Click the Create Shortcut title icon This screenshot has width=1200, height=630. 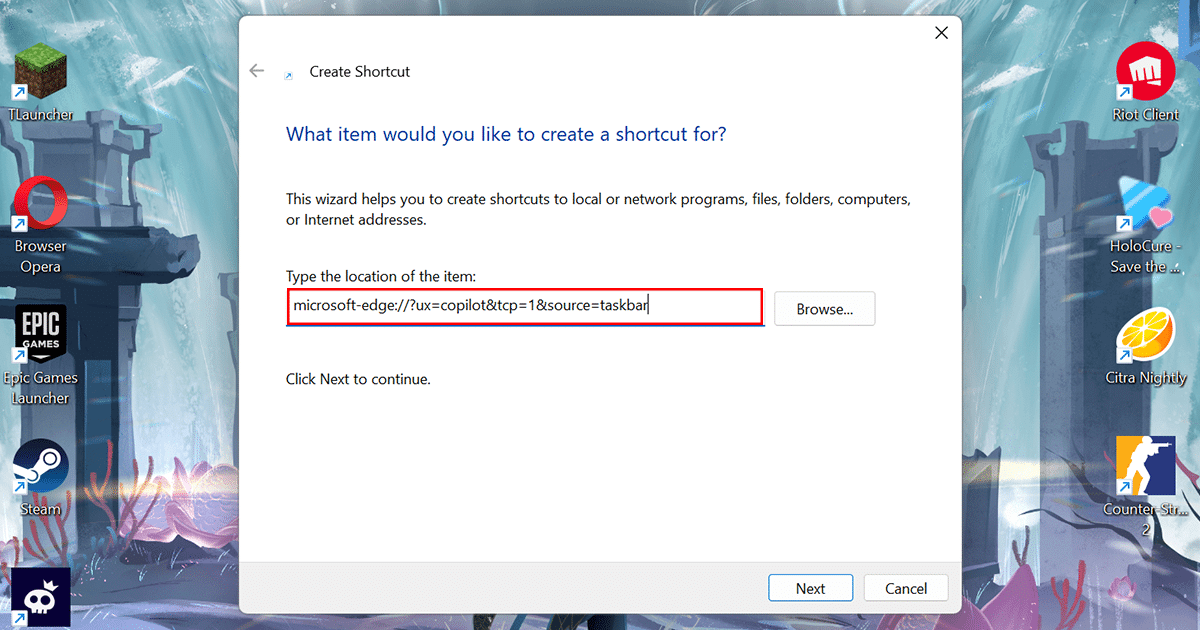[x=289, y=73]
